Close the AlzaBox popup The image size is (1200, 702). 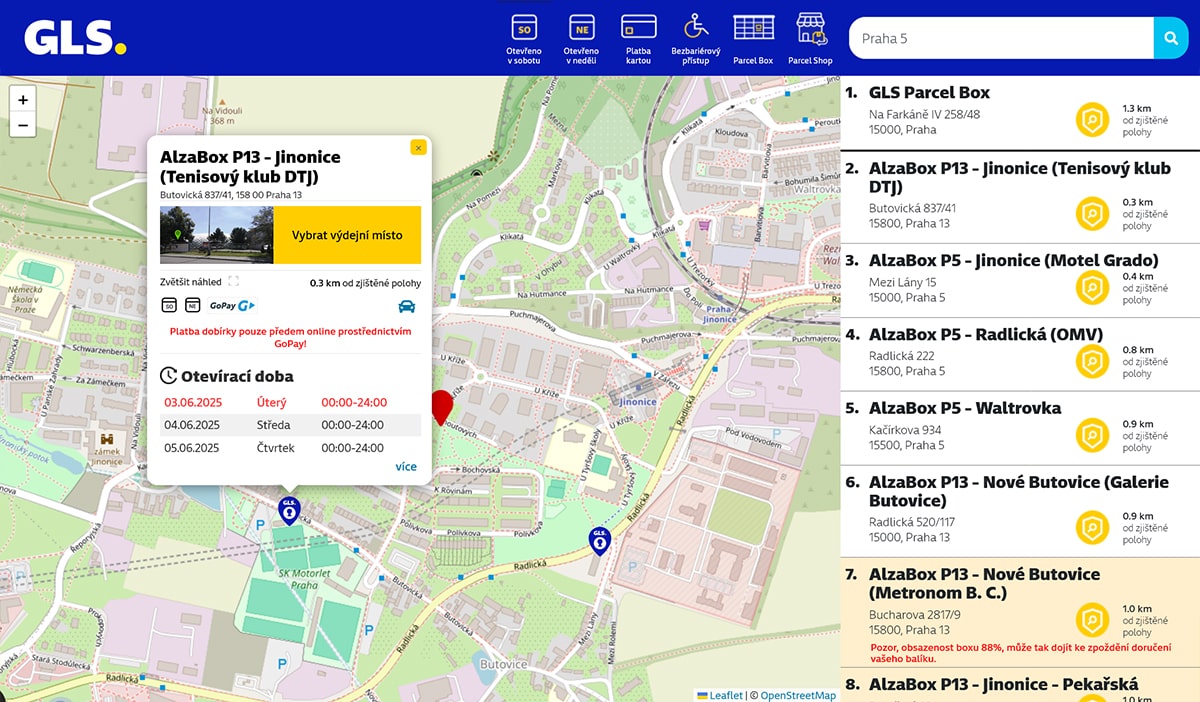tap(418, 147)
